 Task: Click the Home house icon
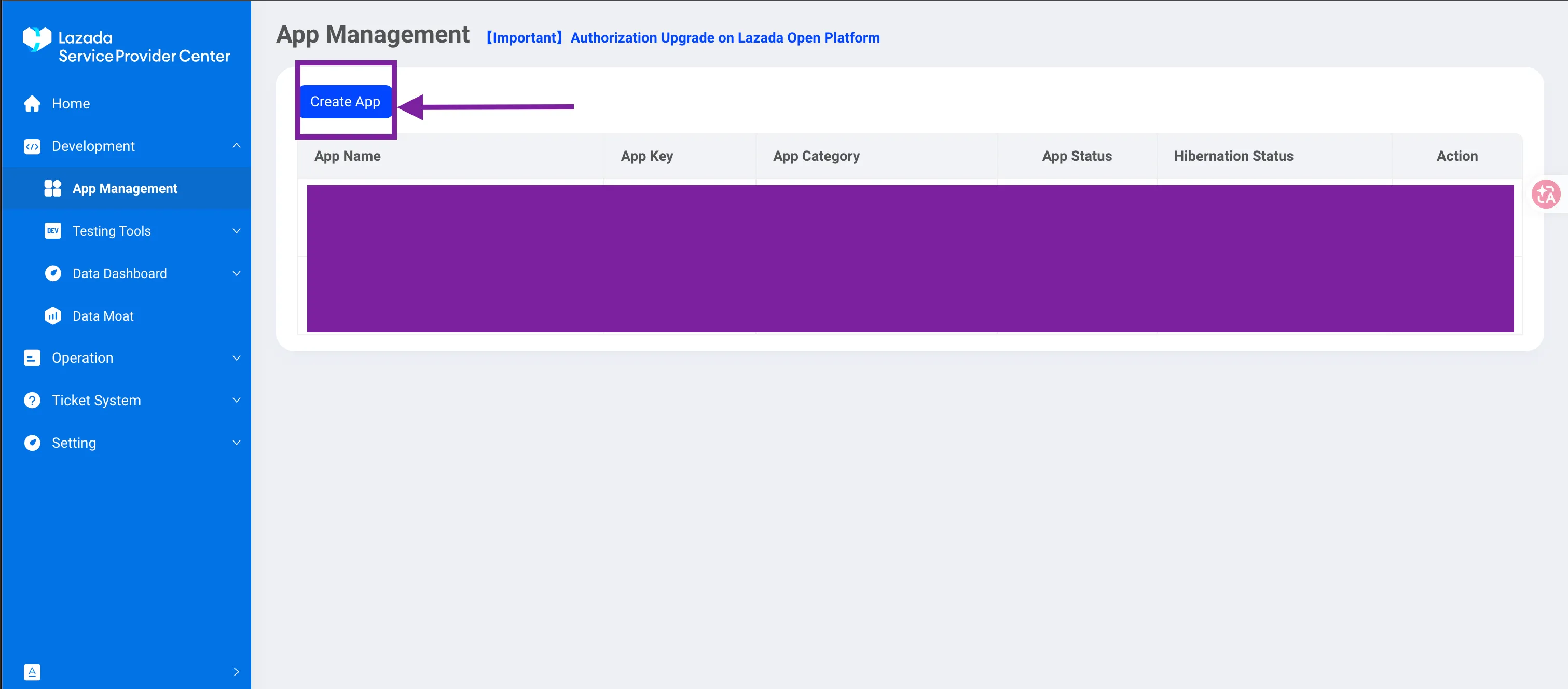click(32, 103)
